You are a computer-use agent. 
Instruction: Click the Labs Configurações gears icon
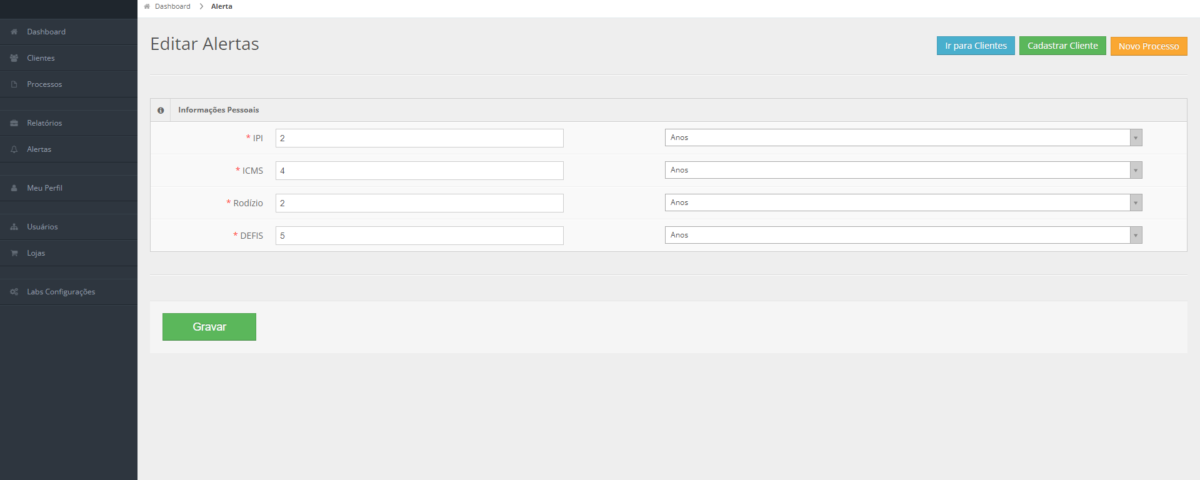pos(14,292)
